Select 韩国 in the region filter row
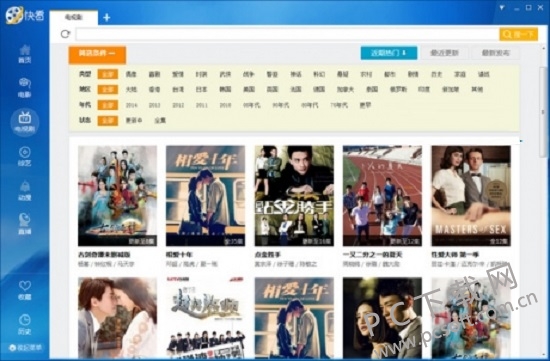The height and width of the screenshot is (361, 550). click(x=225, y=89)
